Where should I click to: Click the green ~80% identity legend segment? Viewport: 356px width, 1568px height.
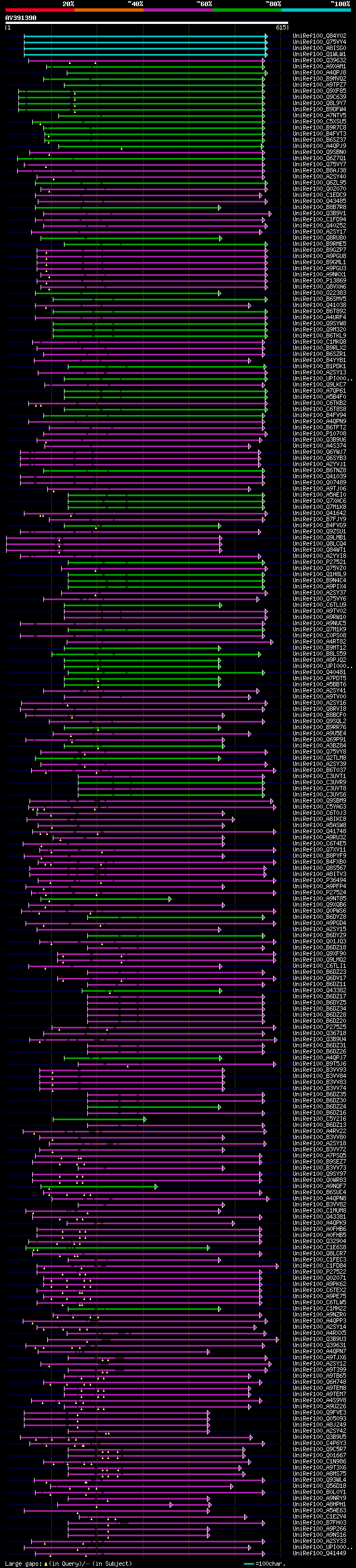coord(246,10)
